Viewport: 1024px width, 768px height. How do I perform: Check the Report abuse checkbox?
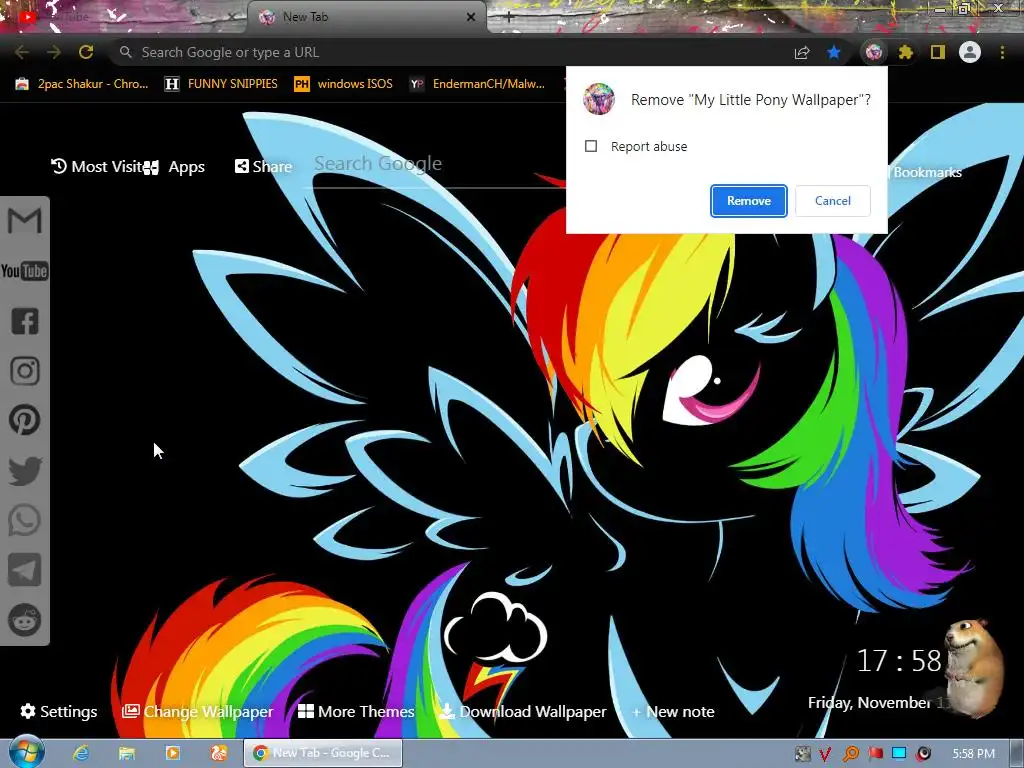[x=591, y=146]
